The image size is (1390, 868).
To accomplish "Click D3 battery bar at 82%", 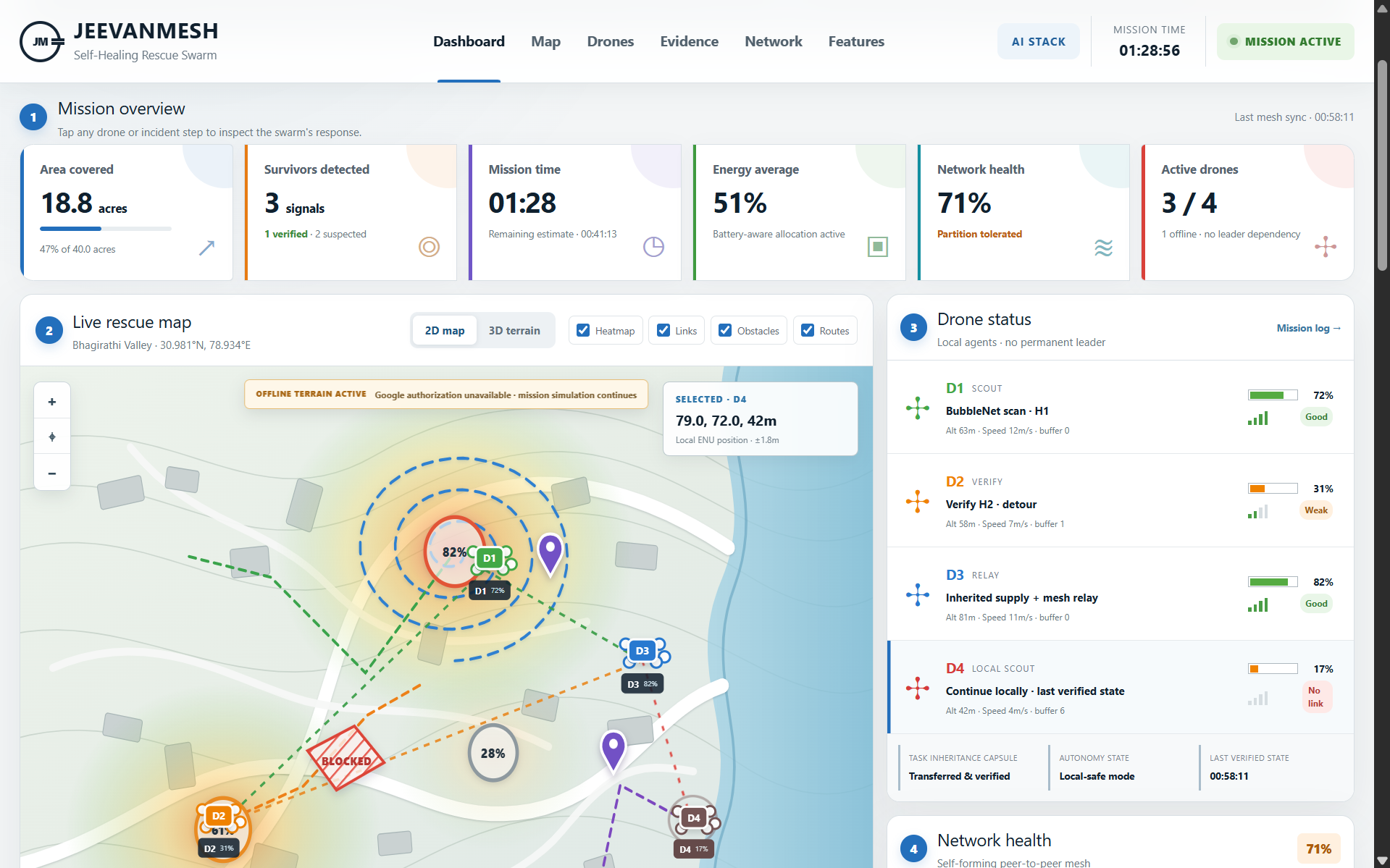I will point(1273,582).
